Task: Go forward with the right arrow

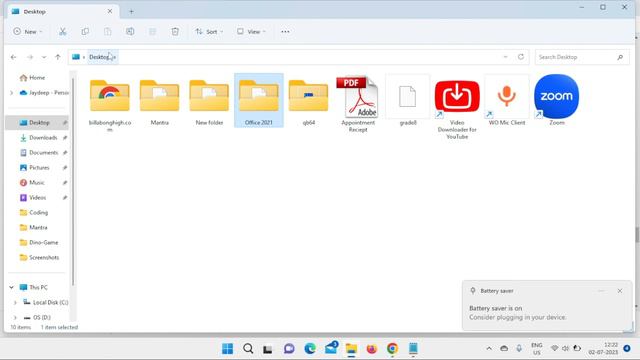Action: coord(30,57)
